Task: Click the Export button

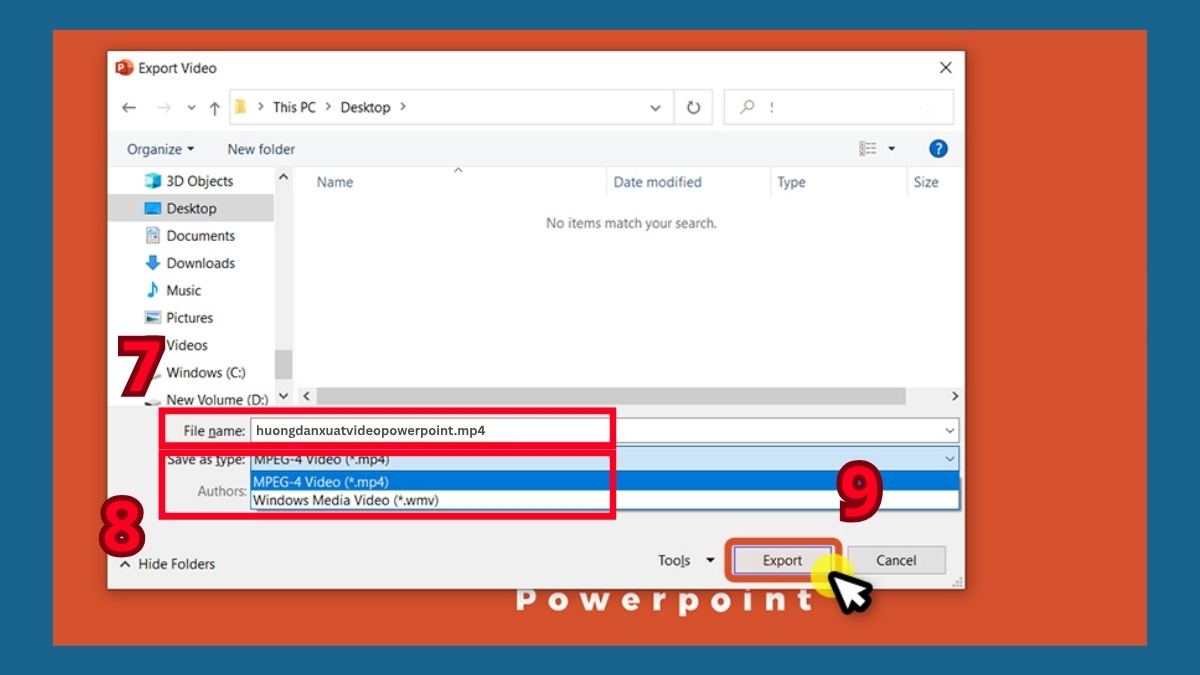Action: (x=782, y=560)
